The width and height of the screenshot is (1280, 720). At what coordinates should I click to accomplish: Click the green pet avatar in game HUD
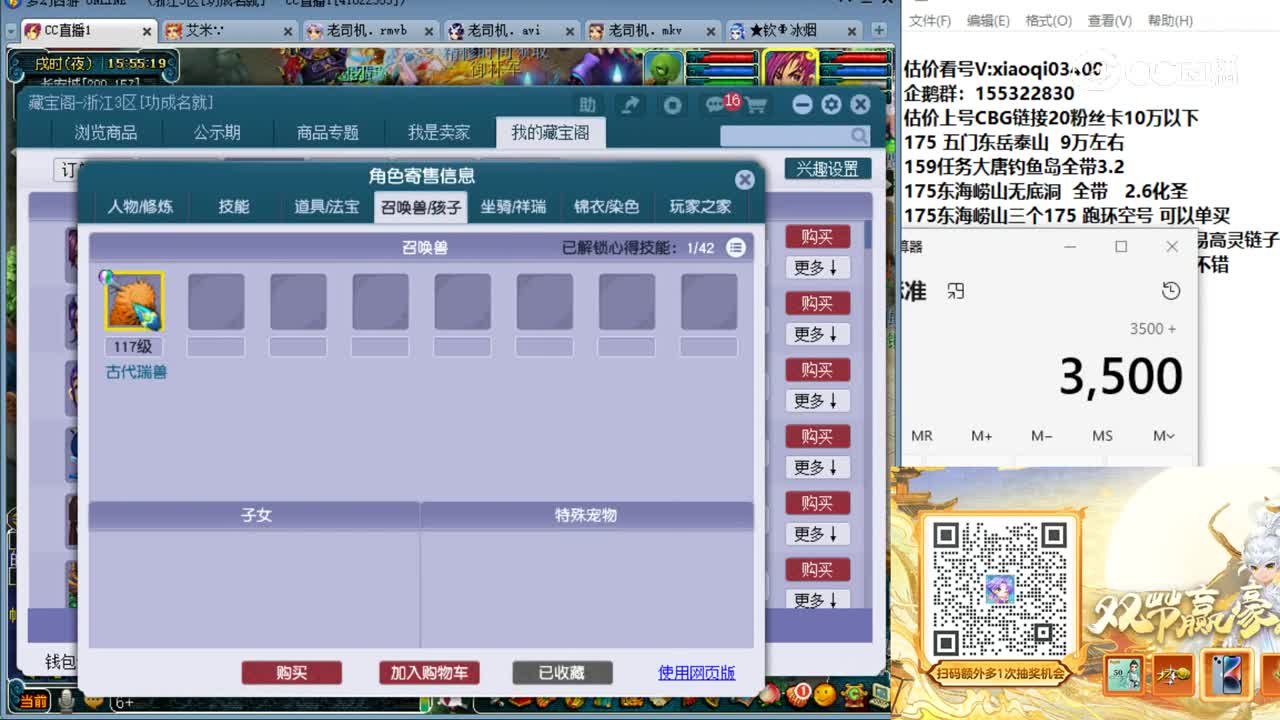click(663, 68)
